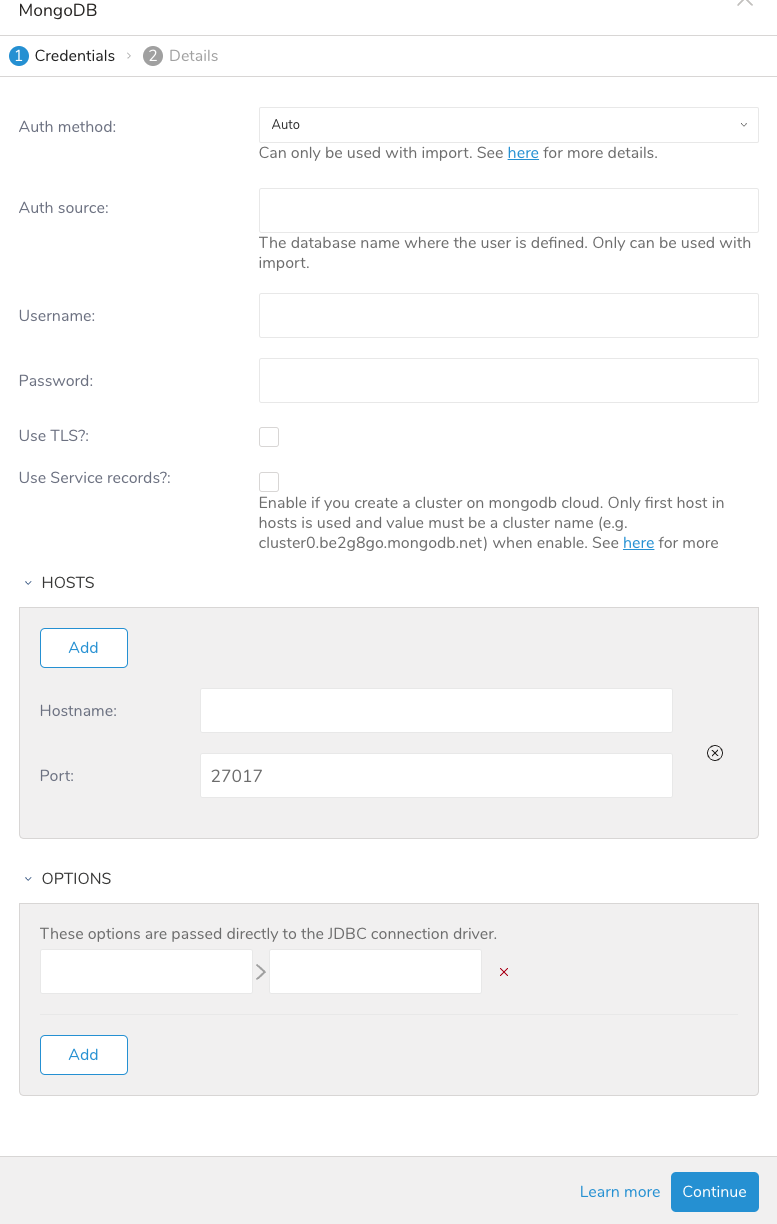777x1224 pixels.
Task: Open the 'here' link under Auth method
Action: tap(523, 153)
